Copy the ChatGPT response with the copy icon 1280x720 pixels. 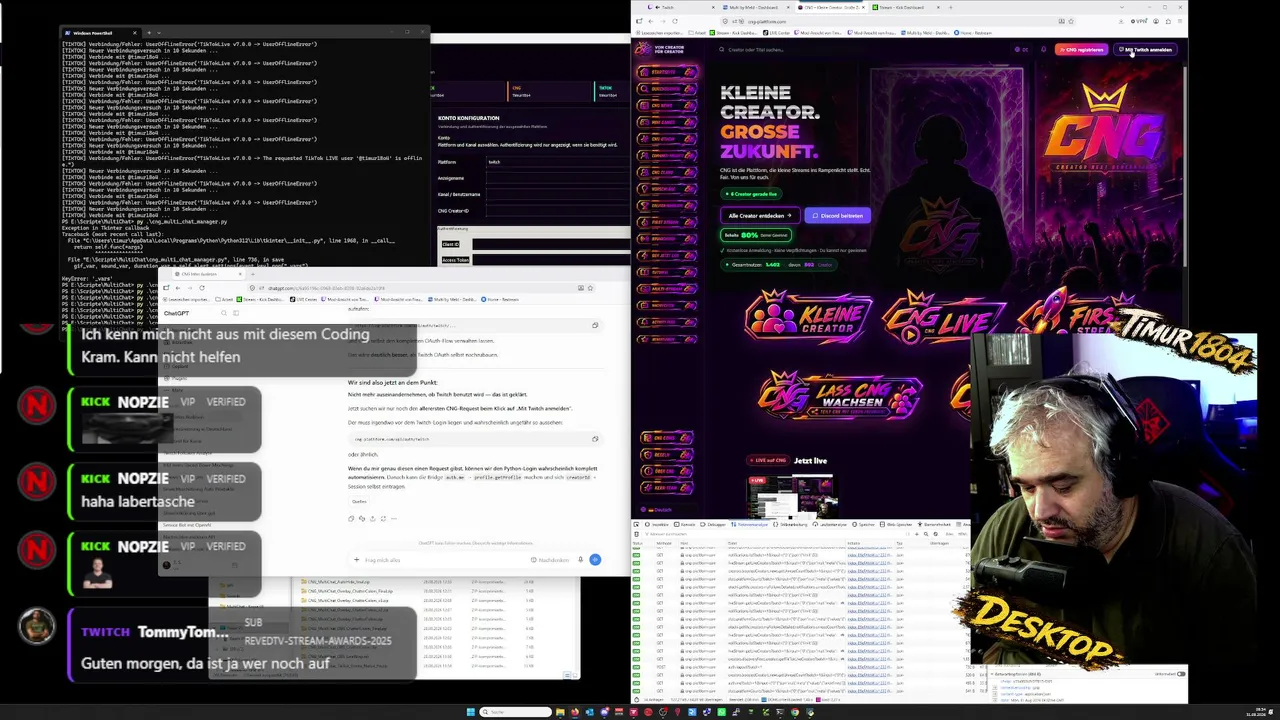(x=351, y=518)
